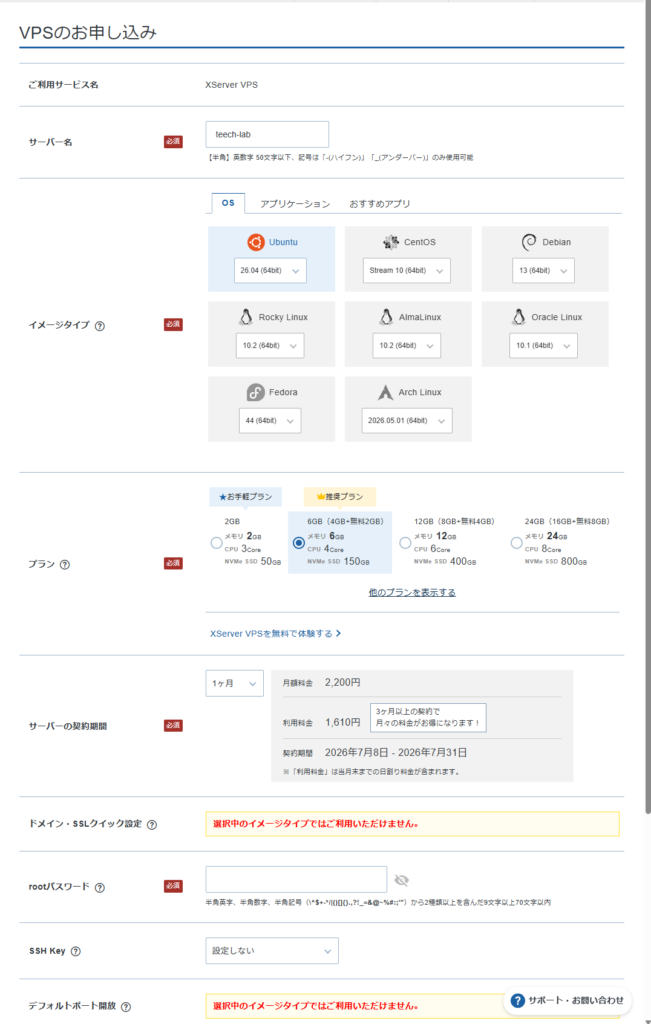Viewport: 651px width, 1024px height.
Task: Click the ドメイン・SSLクイック設定 unavailable message
Action: click(413, 824)
